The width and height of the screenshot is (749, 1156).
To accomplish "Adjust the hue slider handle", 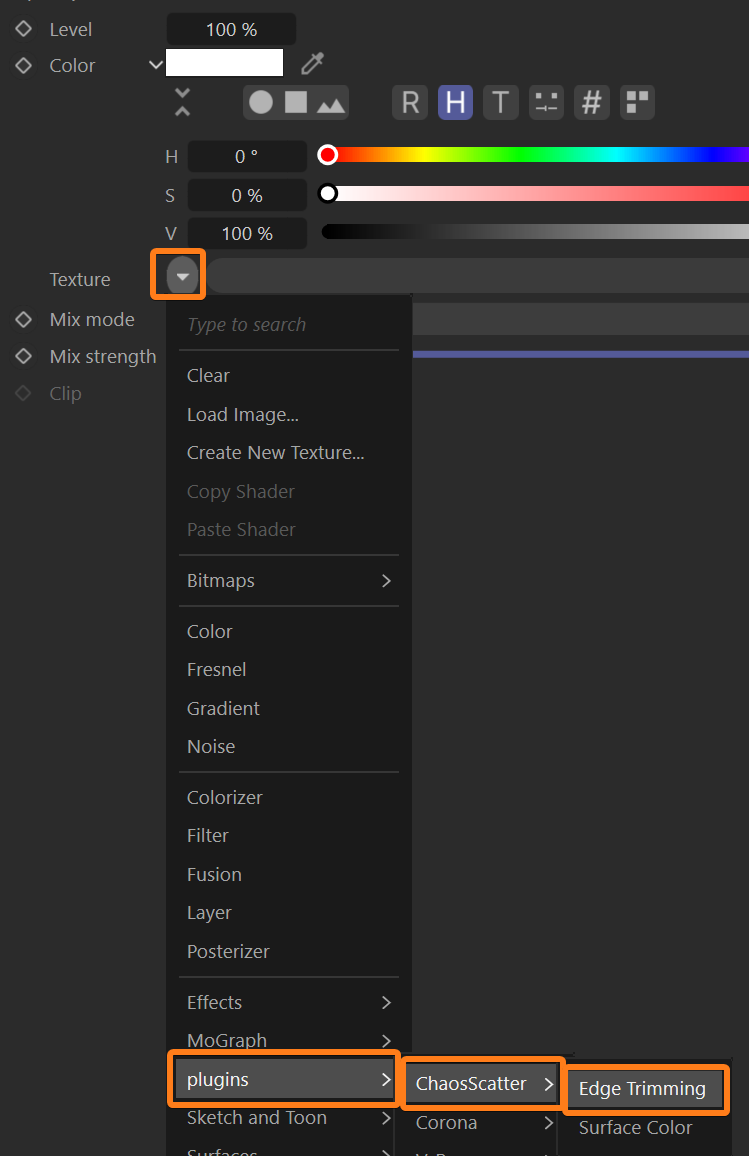I will point(327,155).
